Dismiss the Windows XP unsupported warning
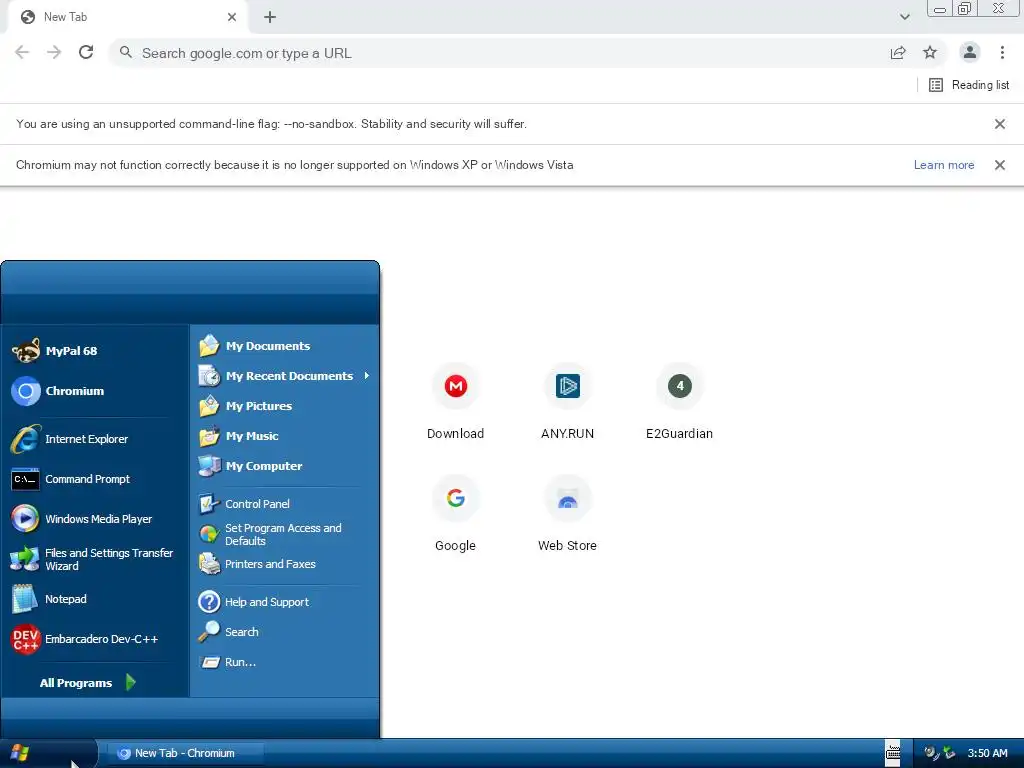 [999, 165]
